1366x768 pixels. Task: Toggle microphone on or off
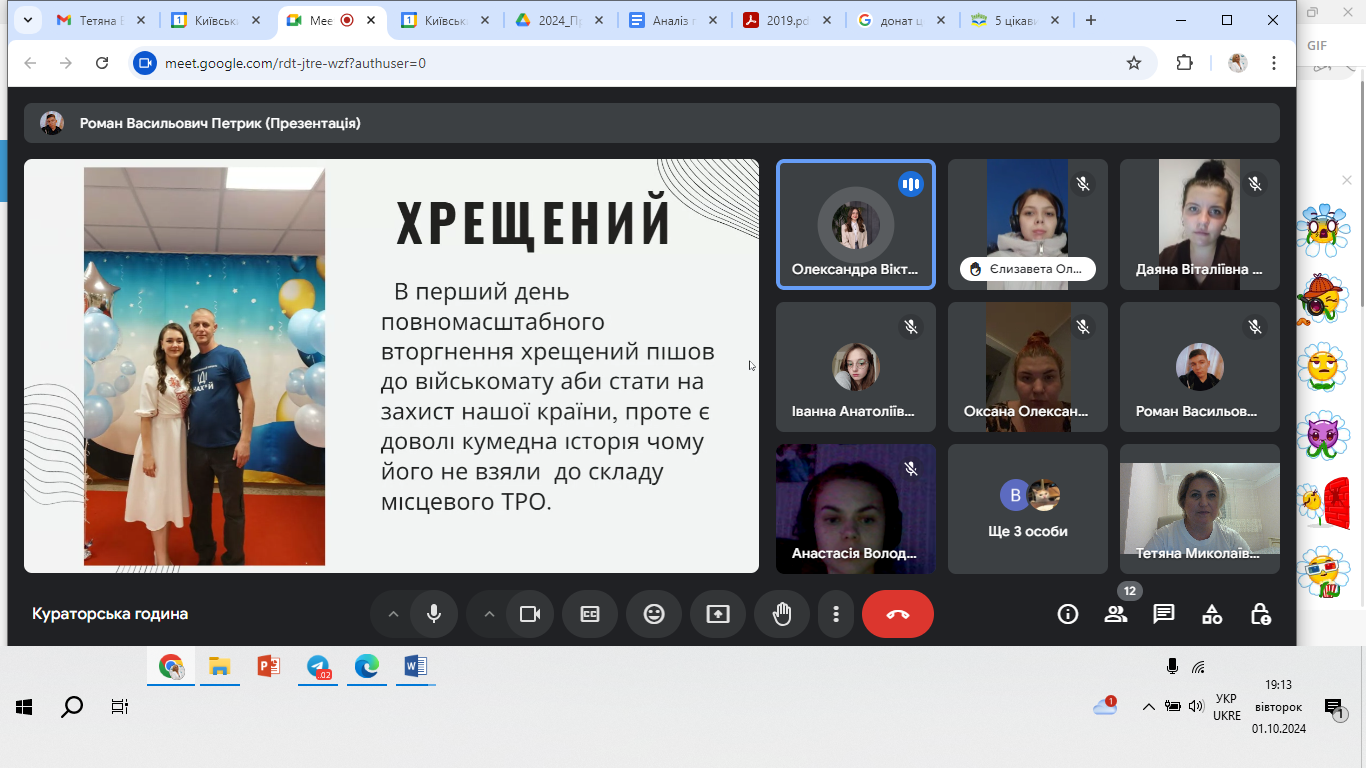click(x=434, y=614)
